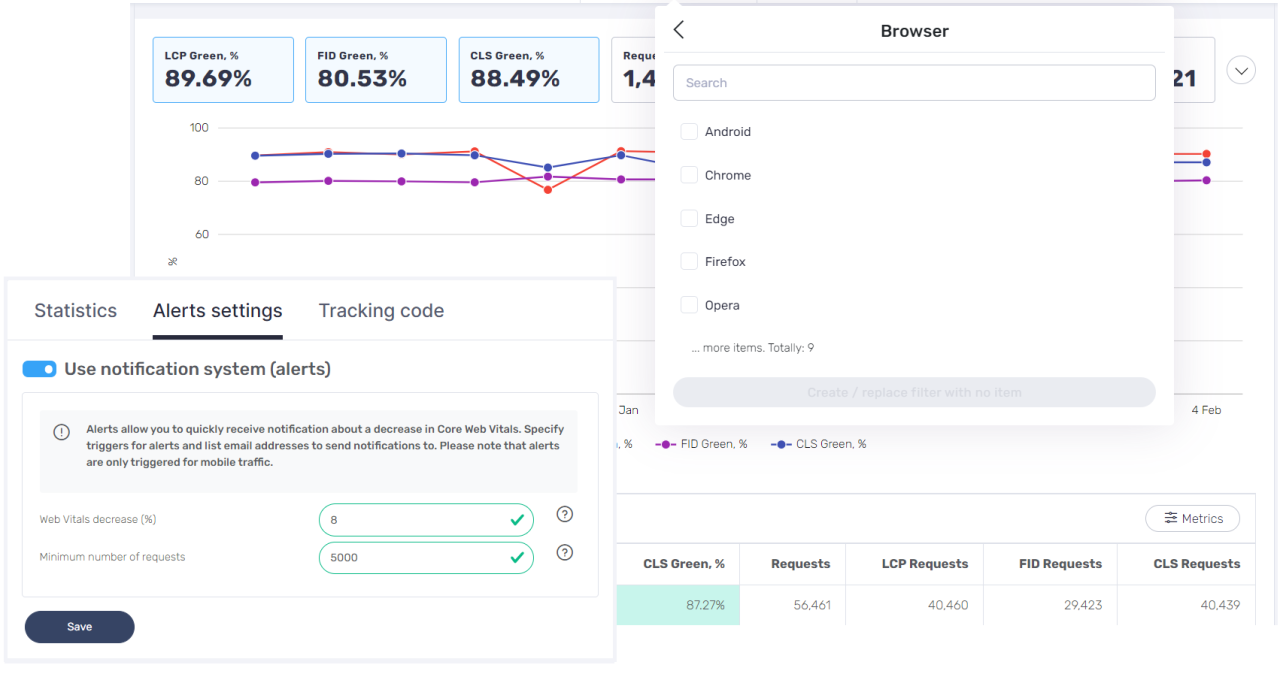Screen dimensions: 1280x680
Task: Disable the notification system alerts switch
Action: [x=40, y=369]
